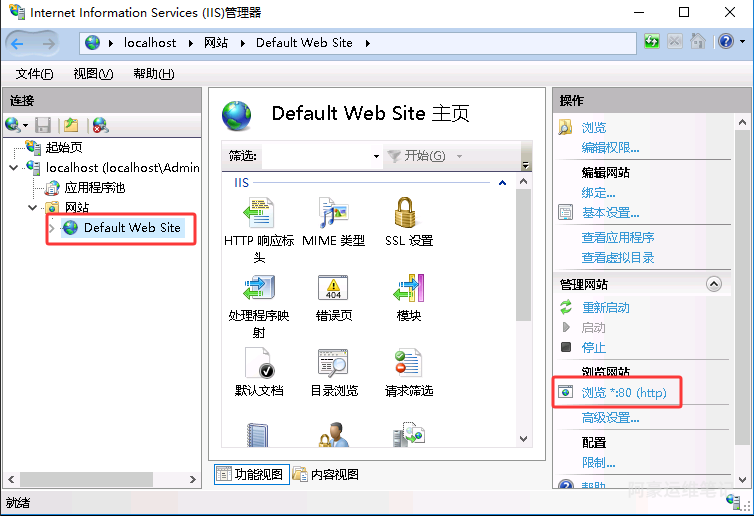
Task: Click the globe icon in the address bar
Action: pos(92,43)
